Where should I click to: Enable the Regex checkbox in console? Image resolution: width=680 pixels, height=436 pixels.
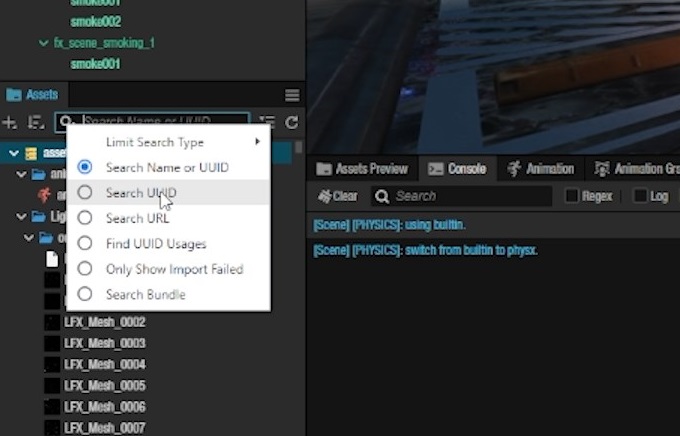pos(572,196)
